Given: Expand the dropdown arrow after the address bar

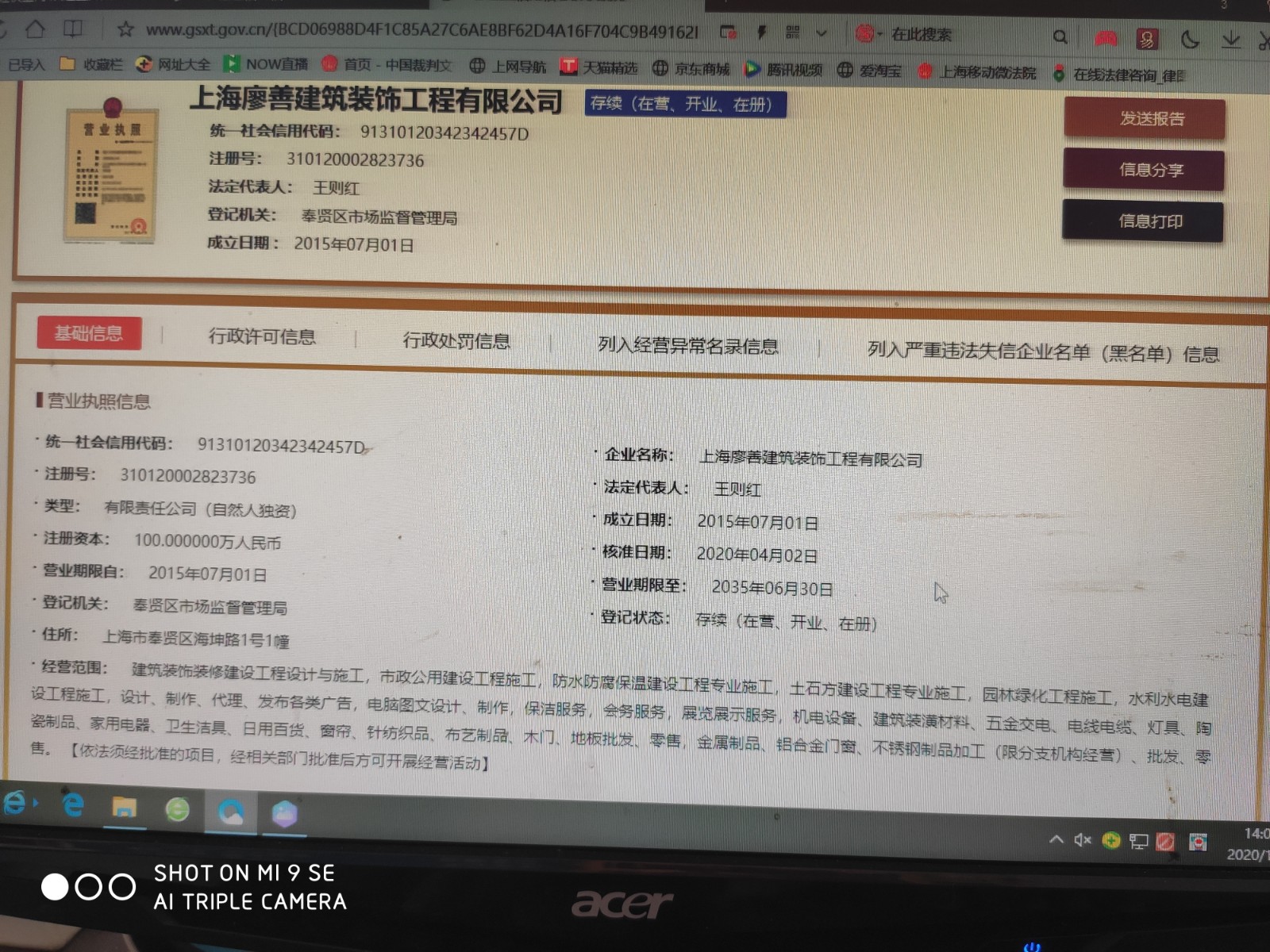Looking at the screenshot, I should (x=822, y=33).
